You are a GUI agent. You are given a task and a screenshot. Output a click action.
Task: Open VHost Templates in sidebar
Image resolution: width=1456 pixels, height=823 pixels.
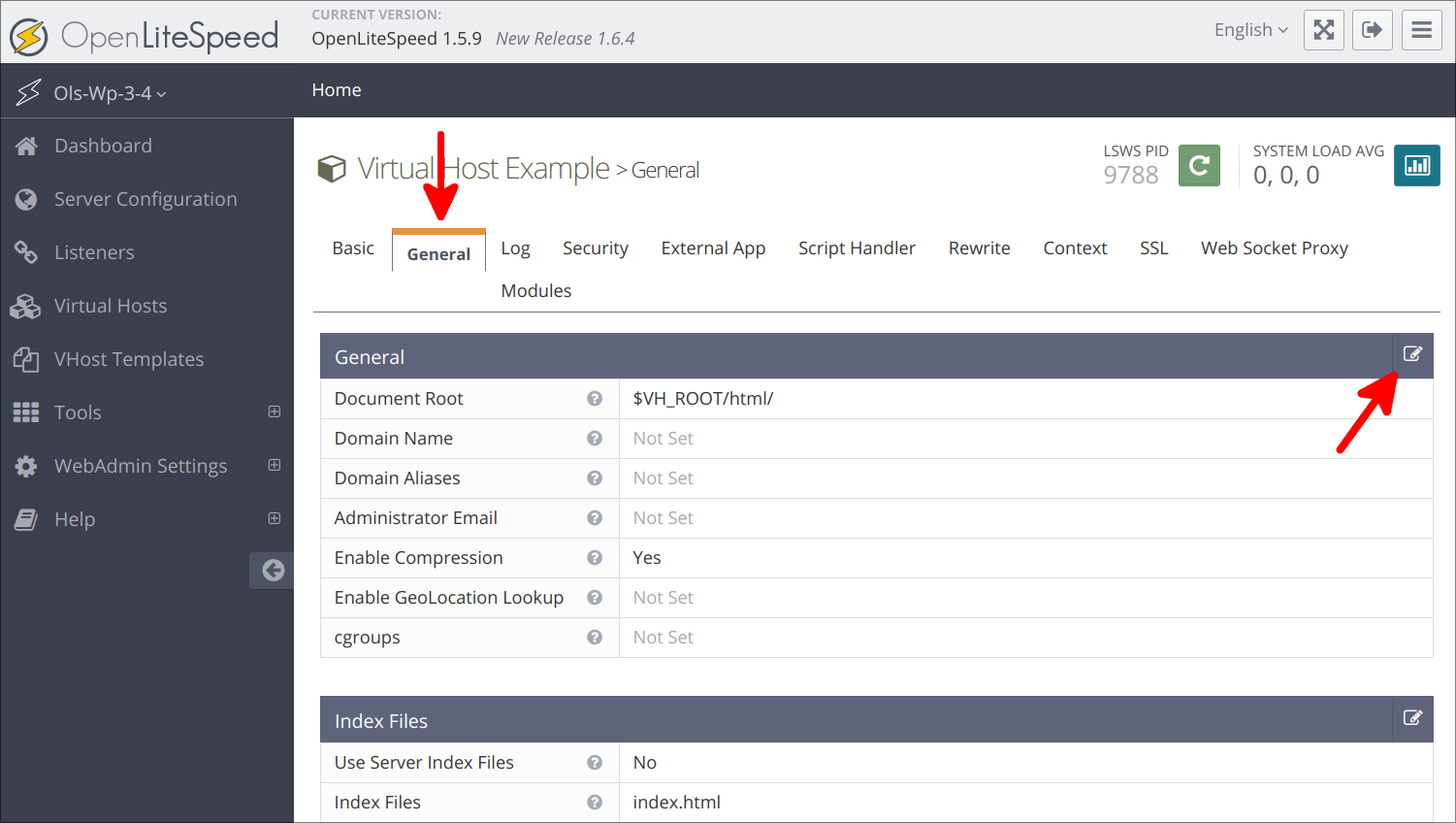129,359
